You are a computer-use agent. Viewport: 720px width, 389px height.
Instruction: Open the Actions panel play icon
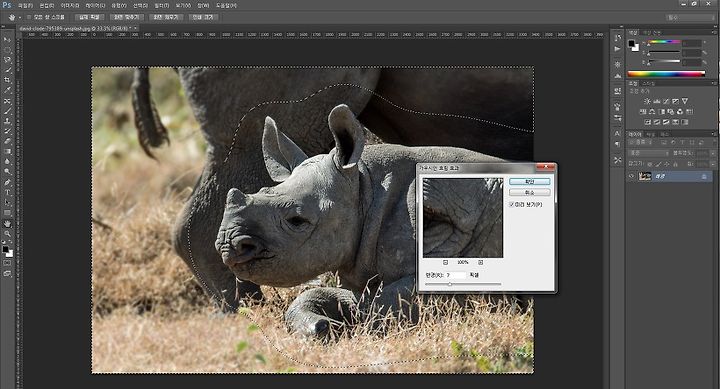coord(618,49)
